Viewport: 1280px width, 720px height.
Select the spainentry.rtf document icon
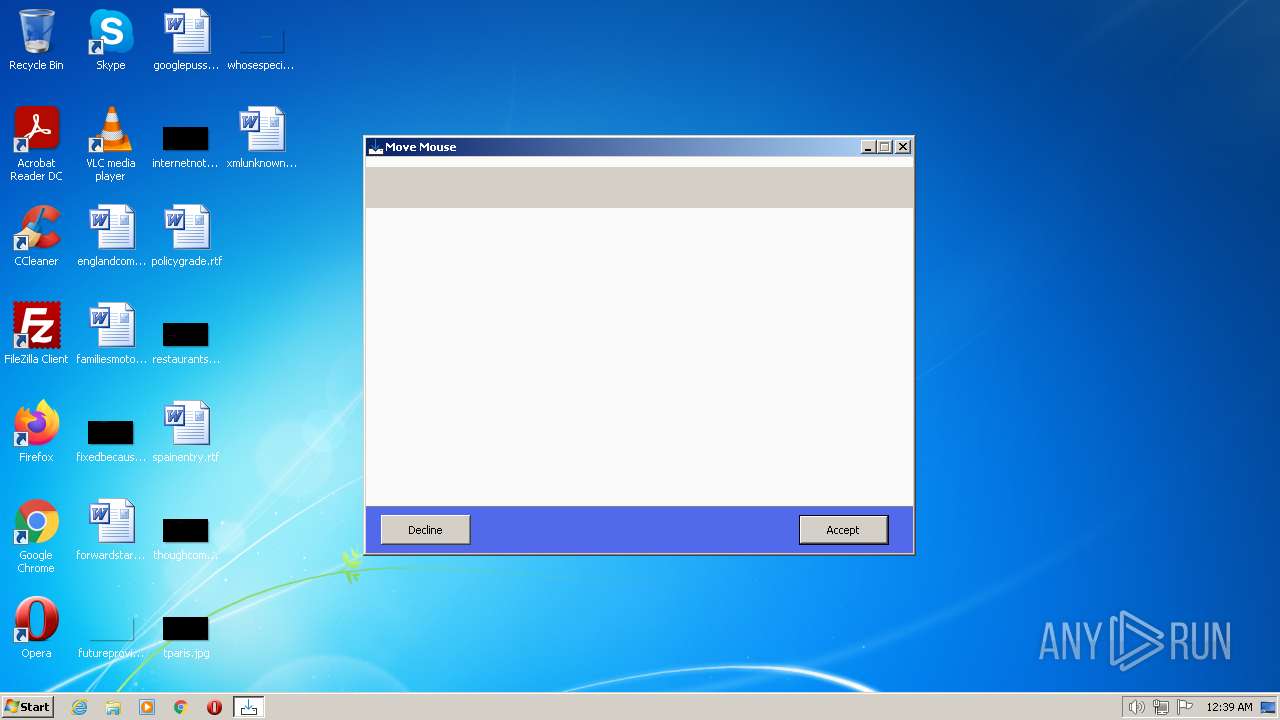click(186, 432)
